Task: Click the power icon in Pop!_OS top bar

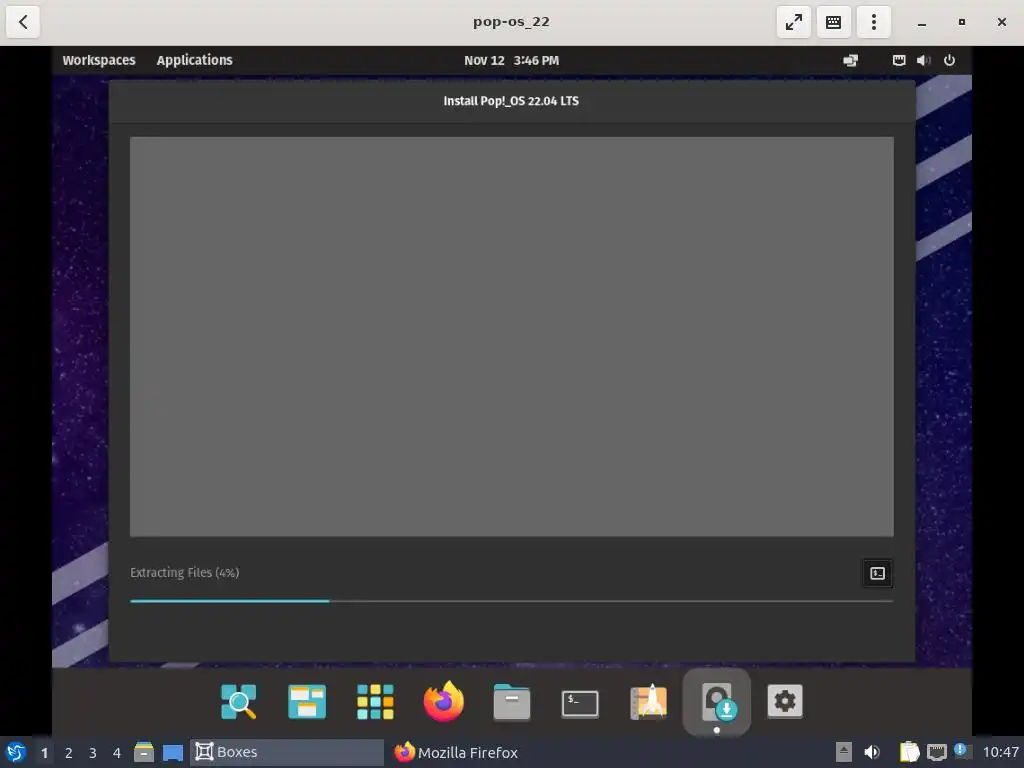Action: pyautogui.click(x=949, y=60)
